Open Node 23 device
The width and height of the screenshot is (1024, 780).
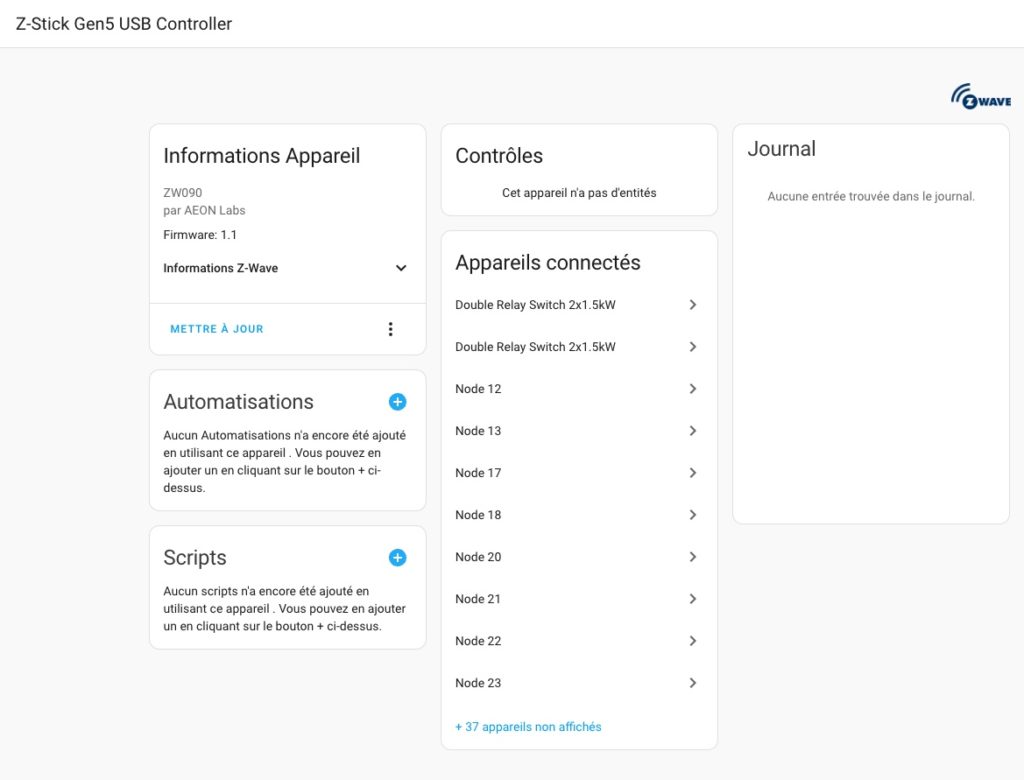point(577,683)
